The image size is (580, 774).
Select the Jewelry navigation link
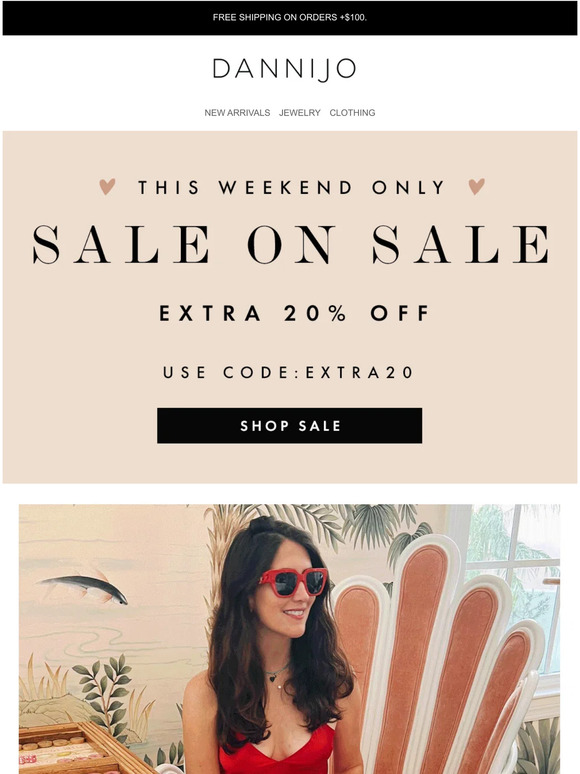[300, 113]
